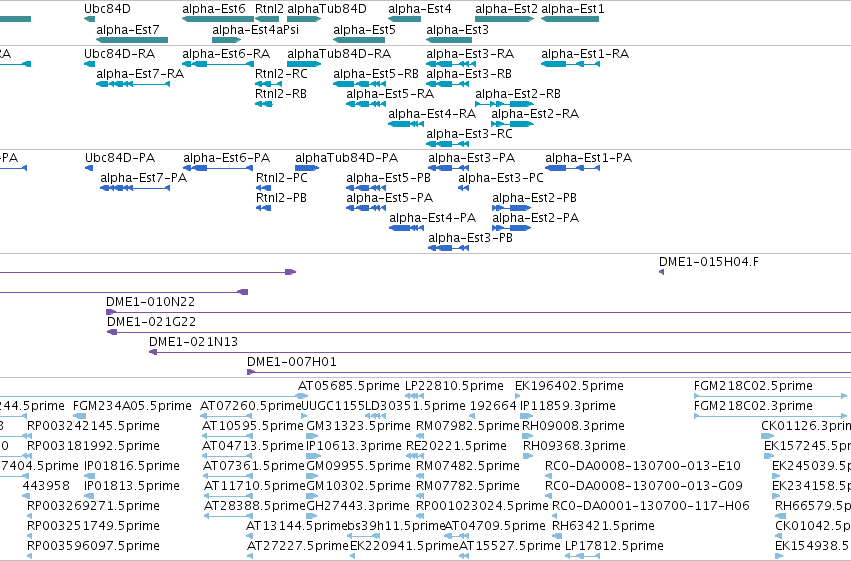Click the AT05685.5prime EST label
The image size is (851, 561).
pos(349,386)
